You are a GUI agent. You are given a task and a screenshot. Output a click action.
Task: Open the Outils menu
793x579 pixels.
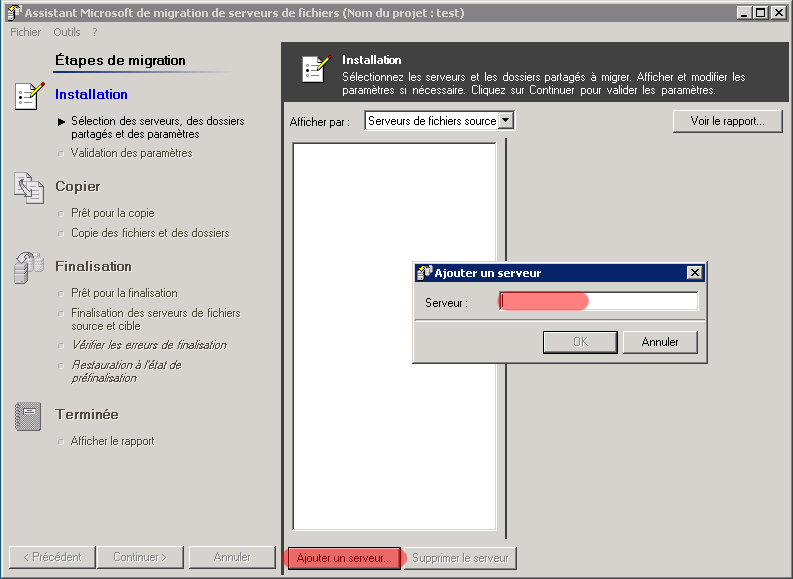click(67, 32)
